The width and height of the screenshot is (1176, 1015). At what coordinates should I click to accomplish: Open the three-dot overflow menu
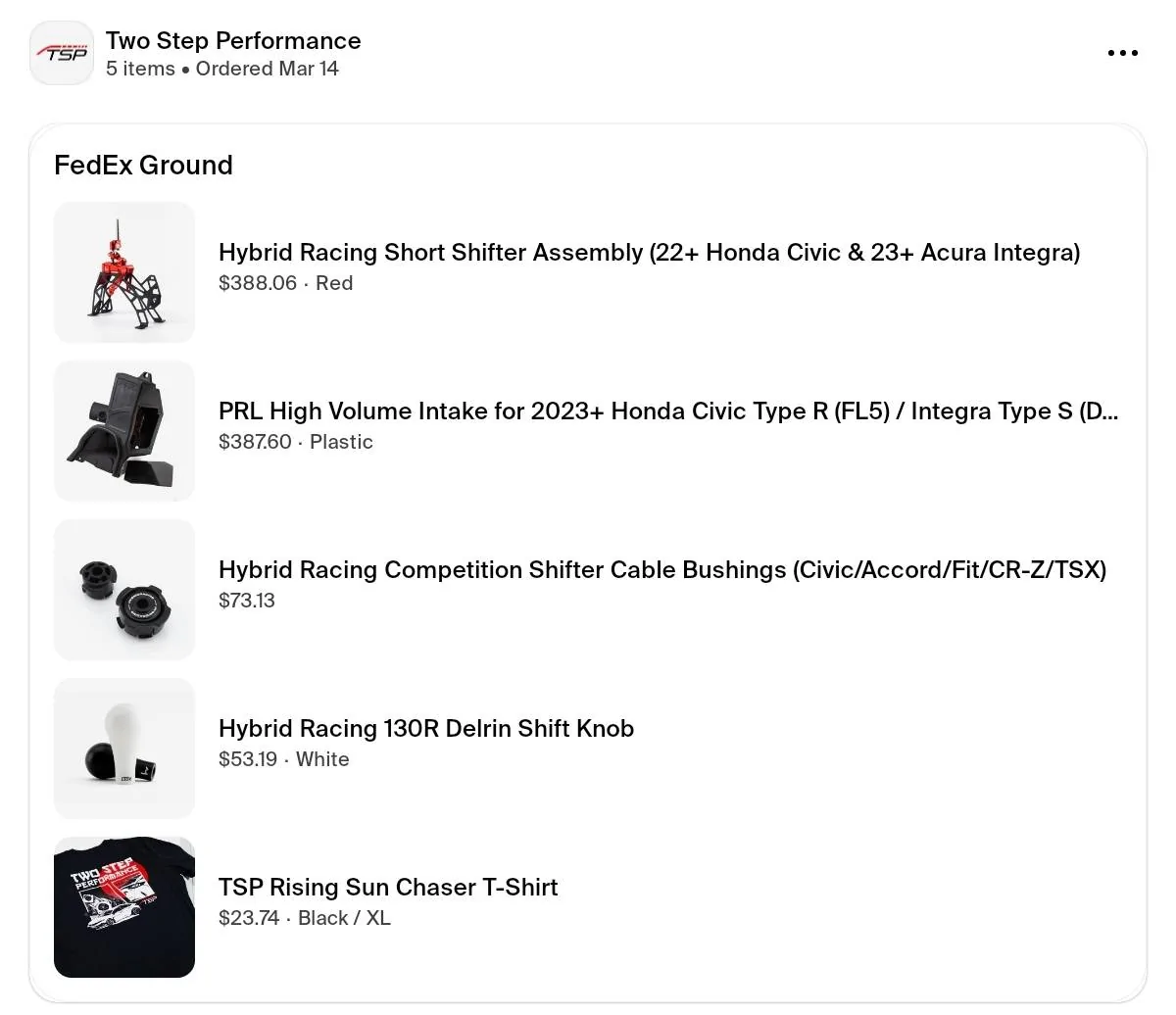click(1122, 53)
